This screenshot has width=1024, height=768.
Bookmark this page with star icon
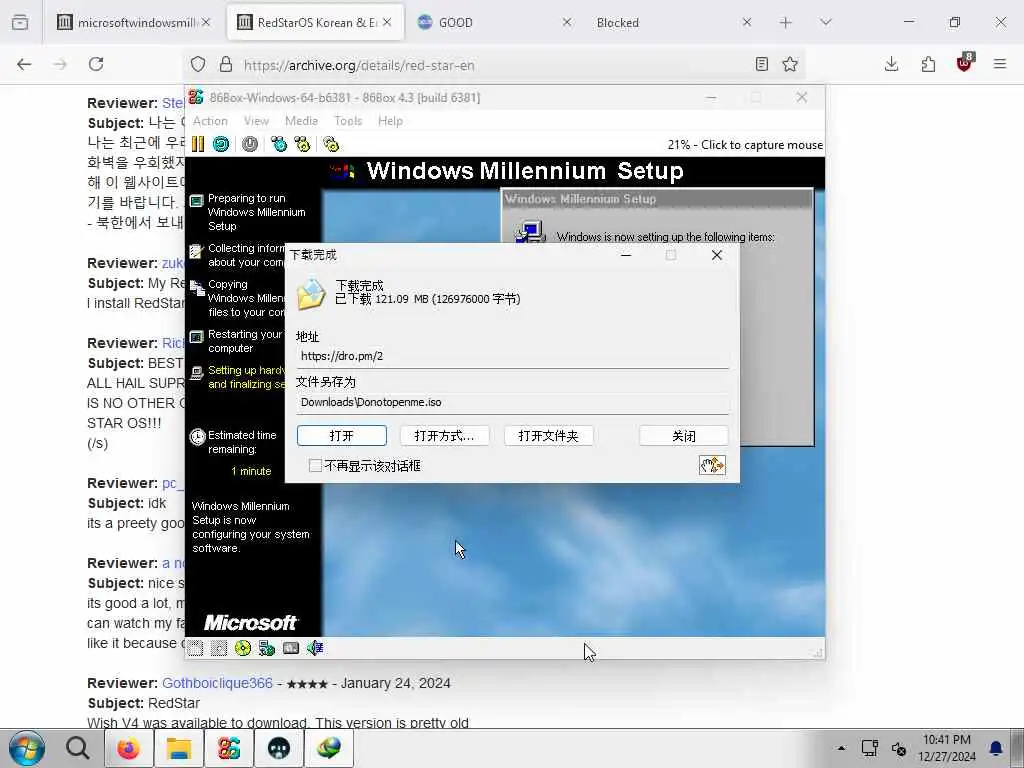790,64
